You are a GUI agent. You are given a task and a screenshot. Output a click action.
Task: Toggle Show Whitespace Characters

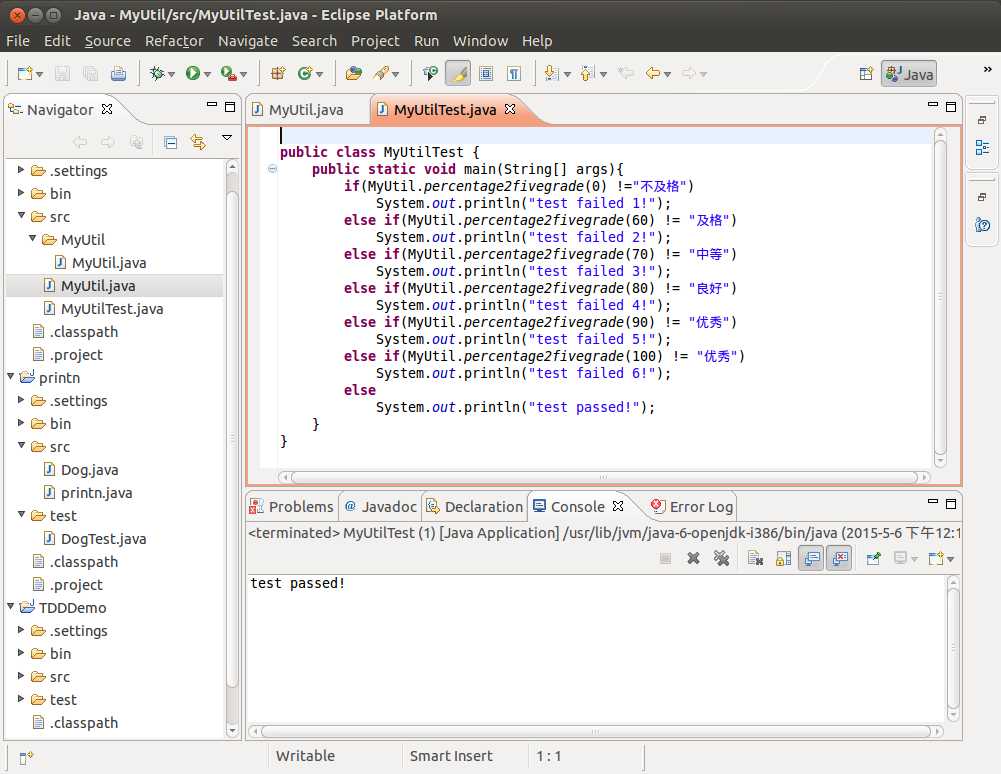coord(515,73)
